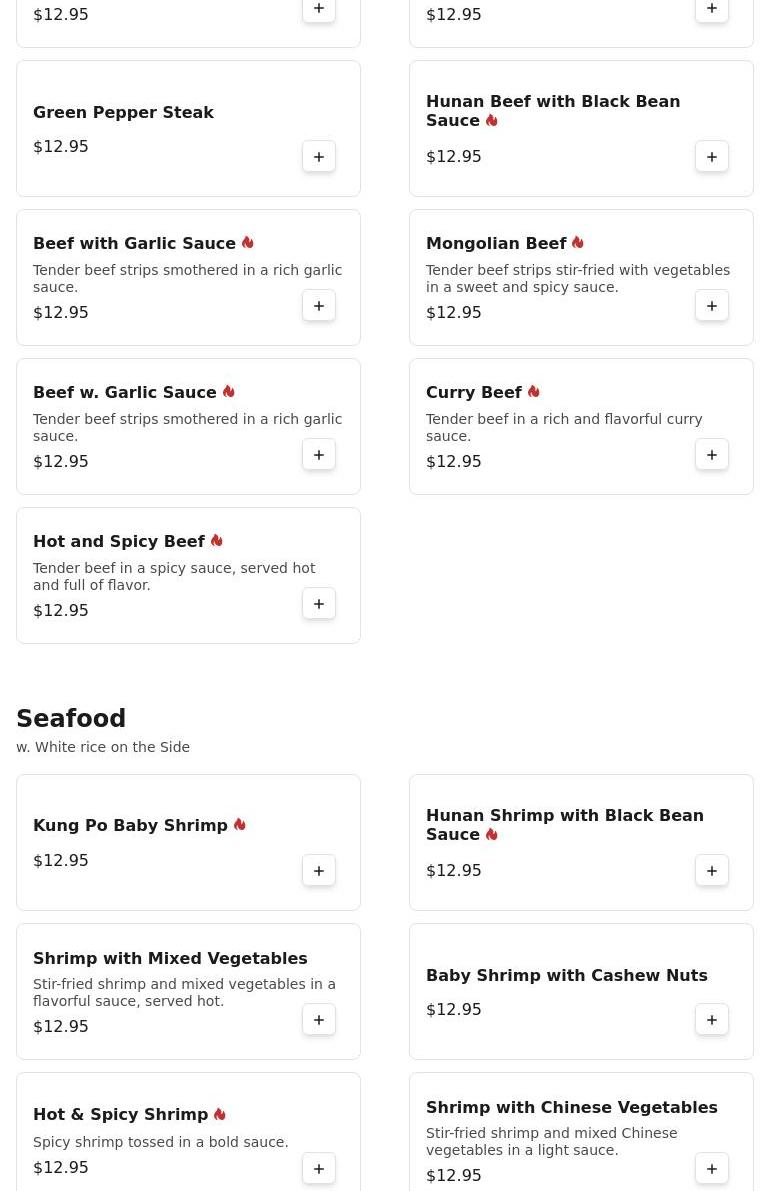Add Shrimp with Mixed Vegetables to cart
The image size is (770, 1191).
point(319,1020)
